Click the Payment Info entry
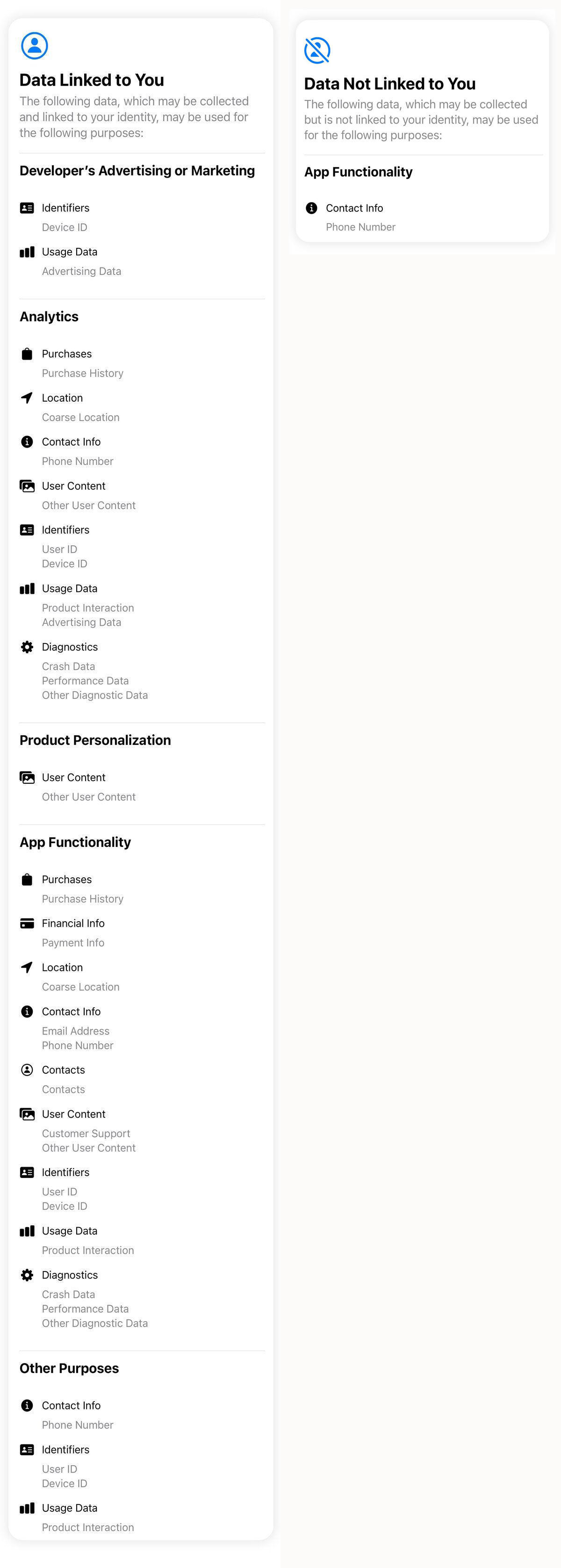 click(73, 943)
